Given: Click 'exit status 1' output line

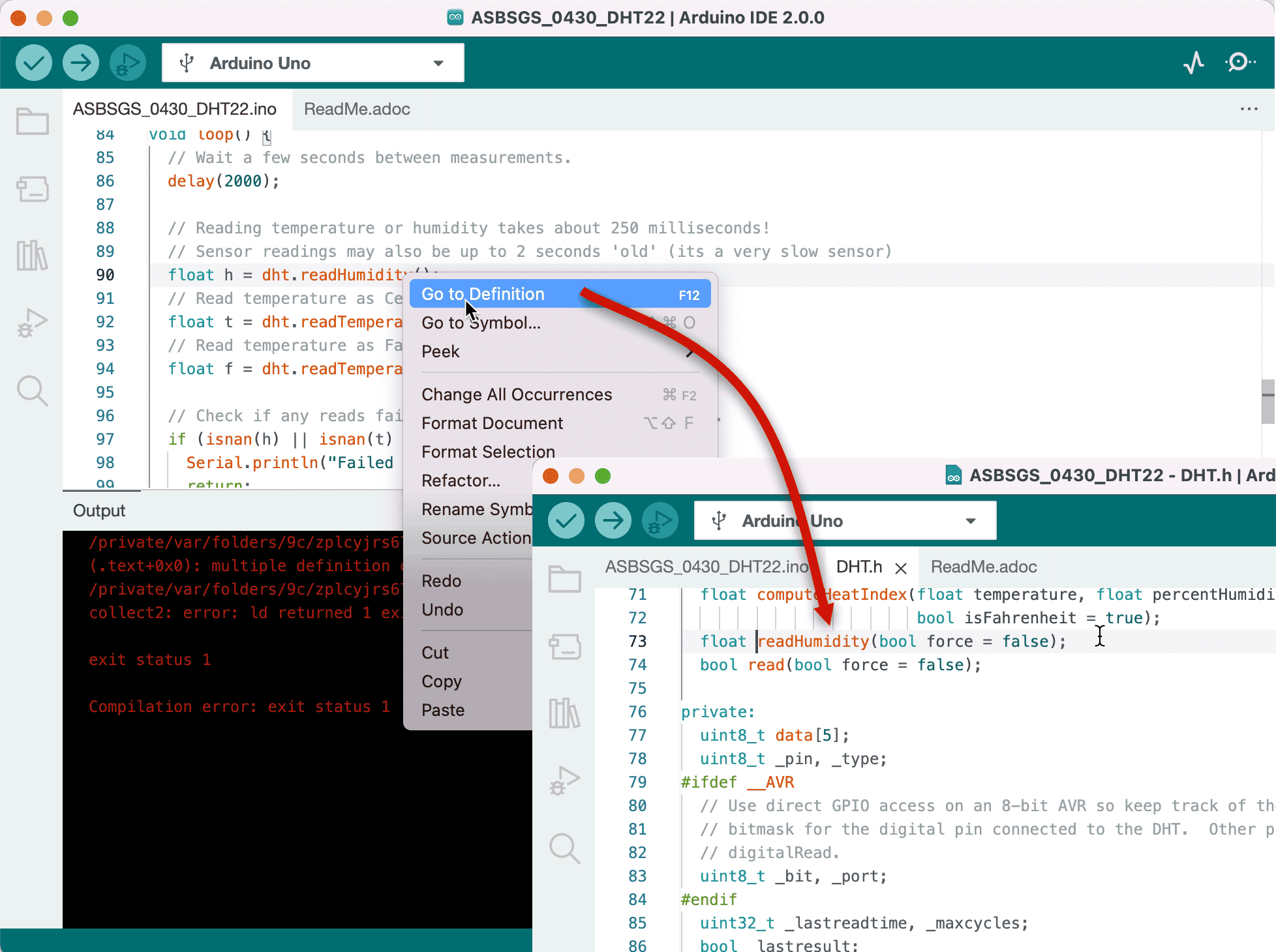Looking at the screenshot, I should coord(150,660).
